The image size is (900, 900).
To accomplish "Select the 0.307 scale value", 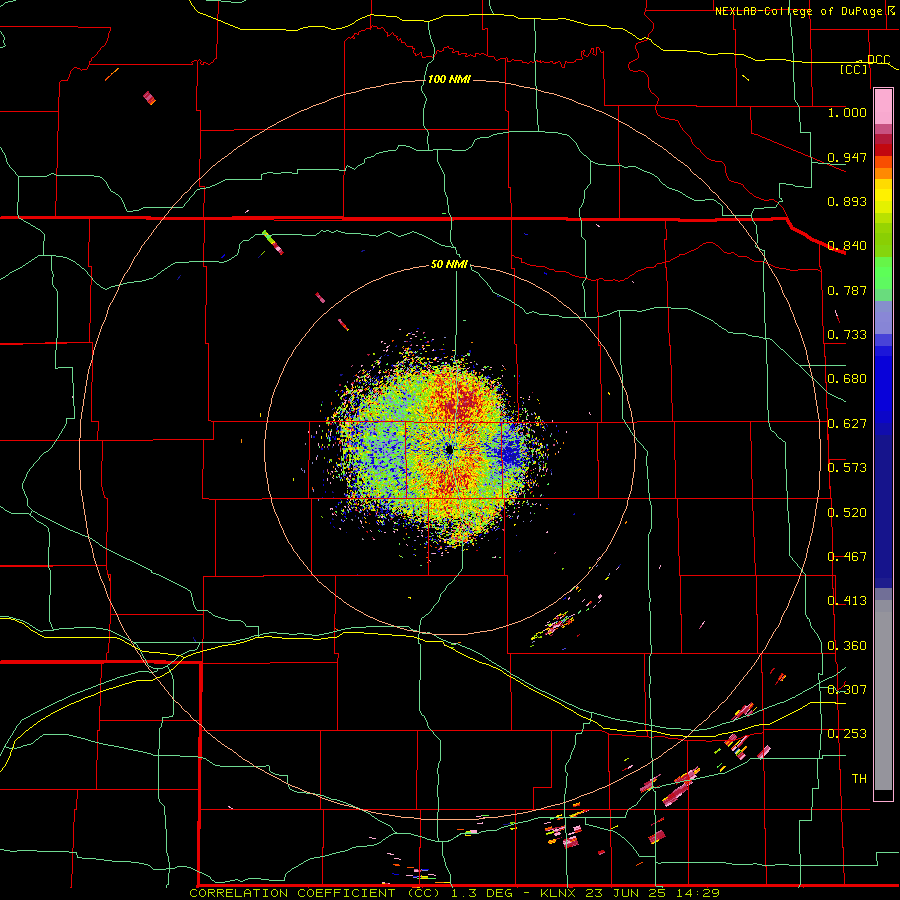I will click(x=847, y=689).
